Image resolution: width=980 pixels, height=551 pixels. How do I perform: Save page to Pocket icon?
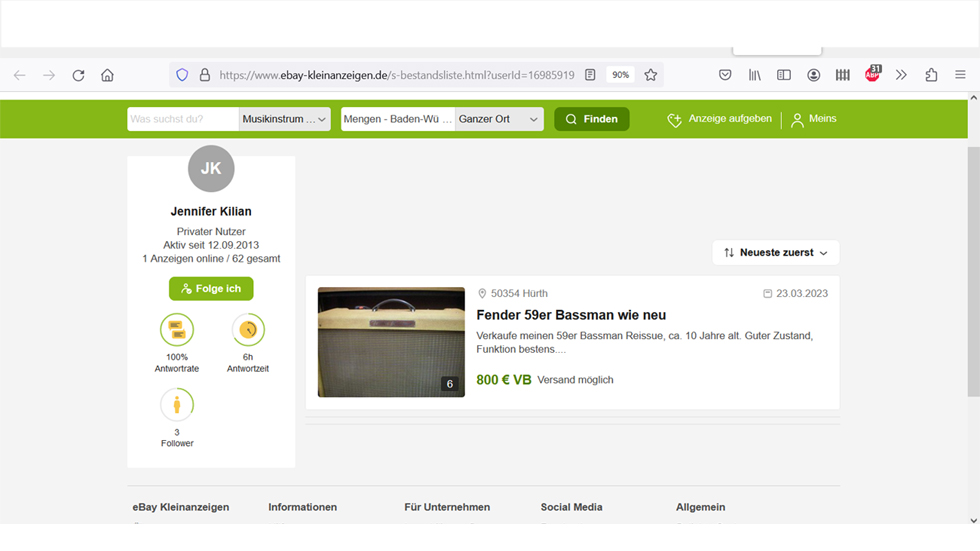(725, 75)
